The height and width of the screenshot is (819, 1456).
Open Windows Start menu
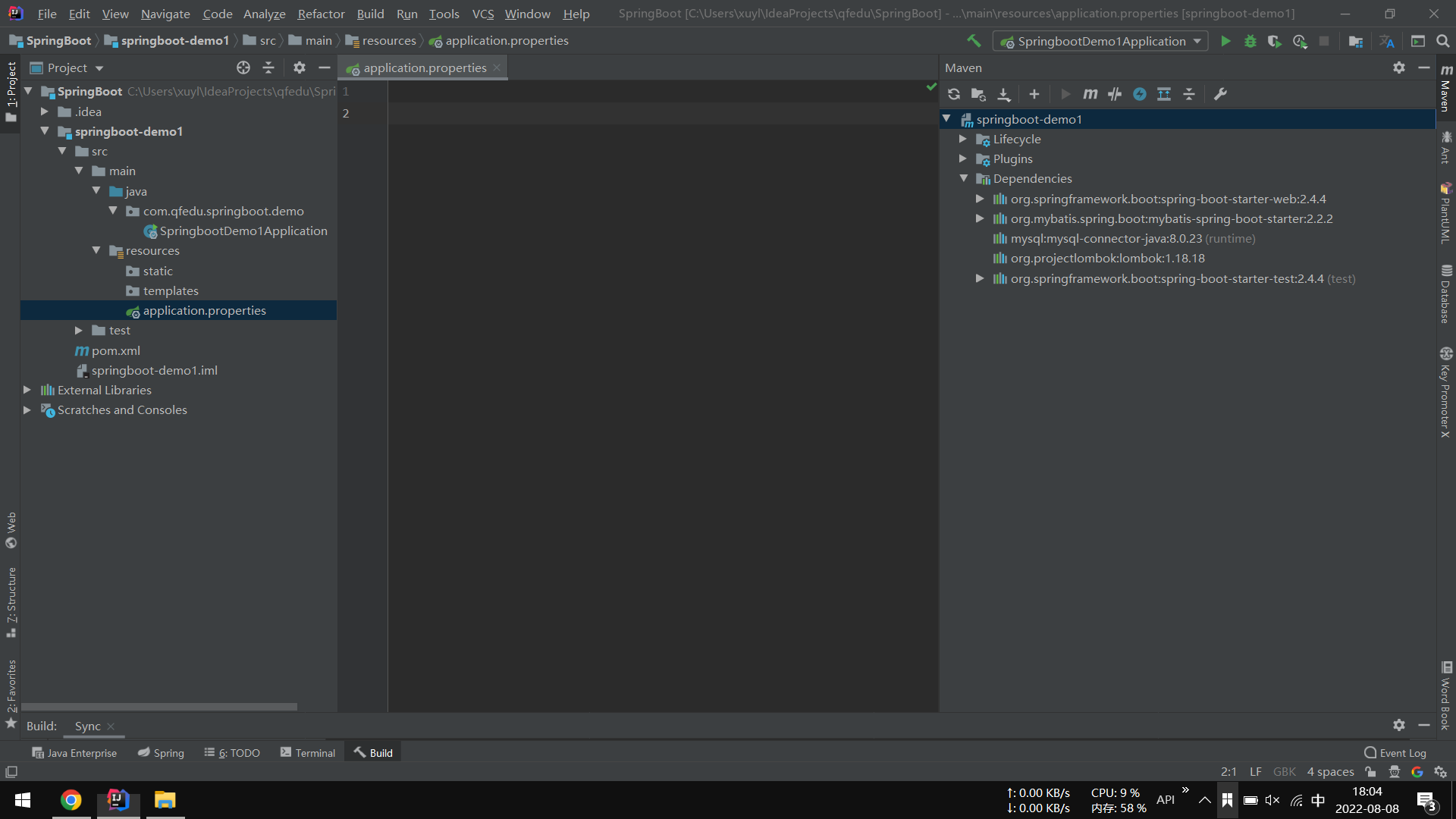(23, 800)
